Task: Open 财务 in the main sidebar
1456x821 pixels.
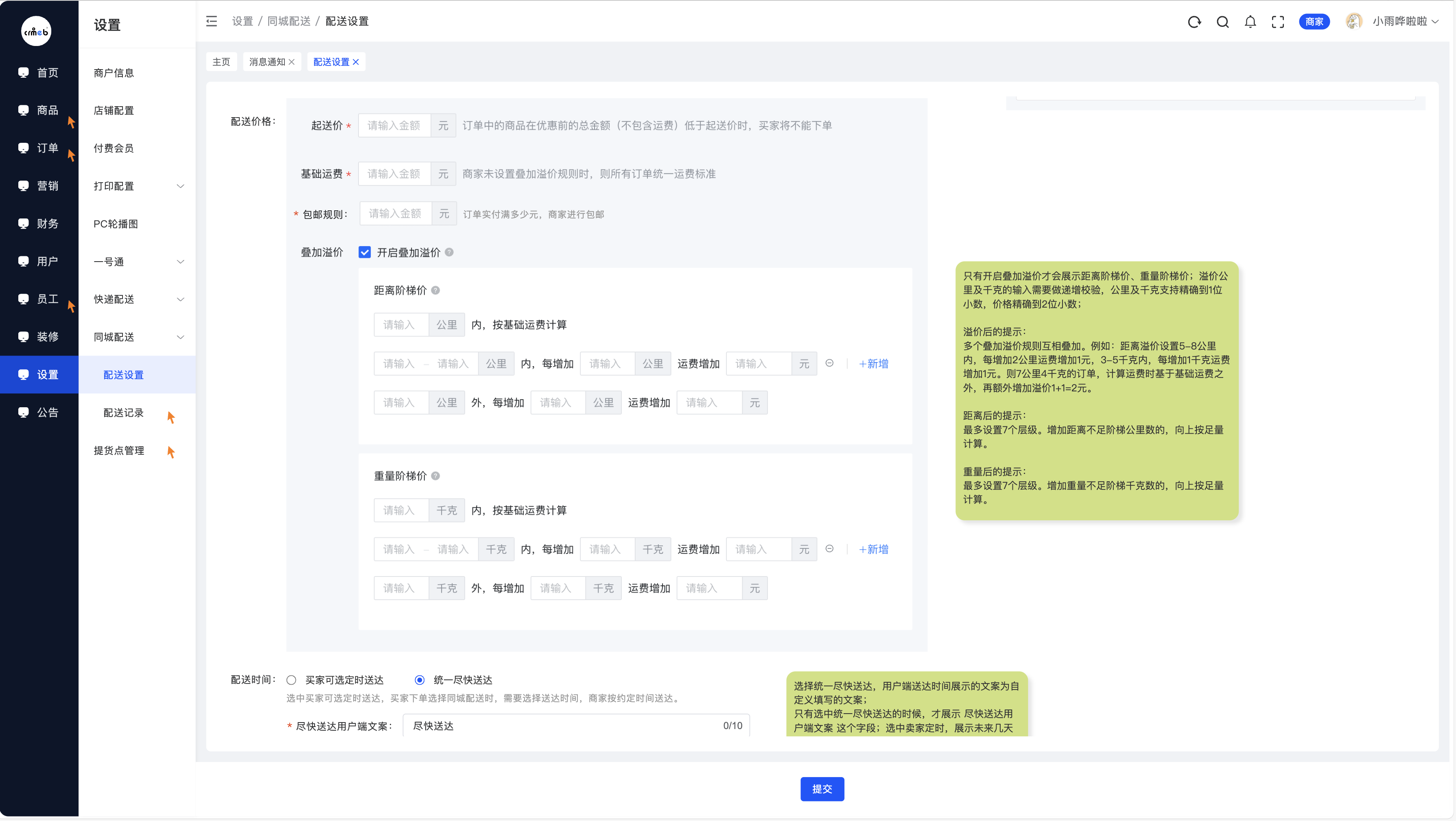Action: pyautogui.click(x=39, y=224)
